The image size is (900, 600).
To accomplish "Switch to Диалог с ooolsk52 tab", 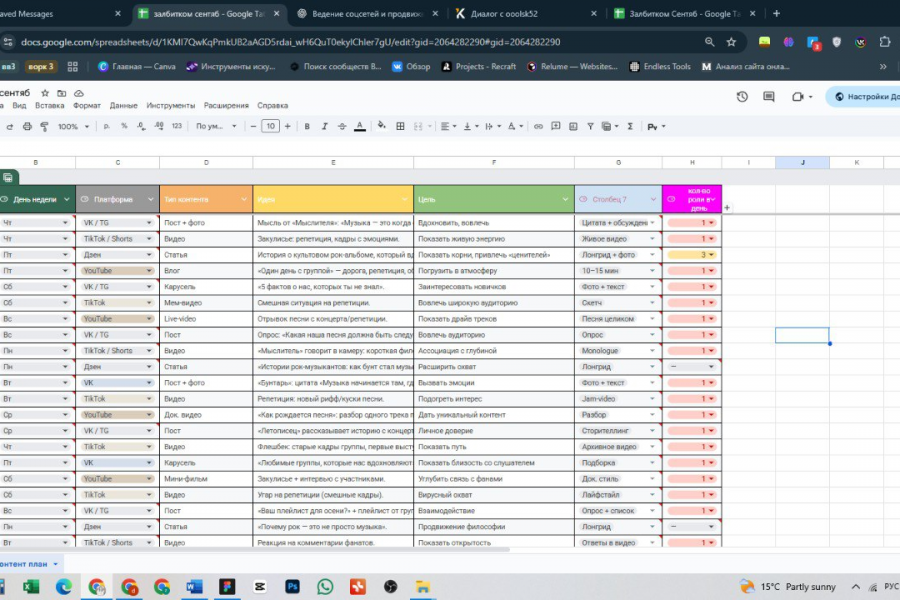I will click(x=525, y=14).
